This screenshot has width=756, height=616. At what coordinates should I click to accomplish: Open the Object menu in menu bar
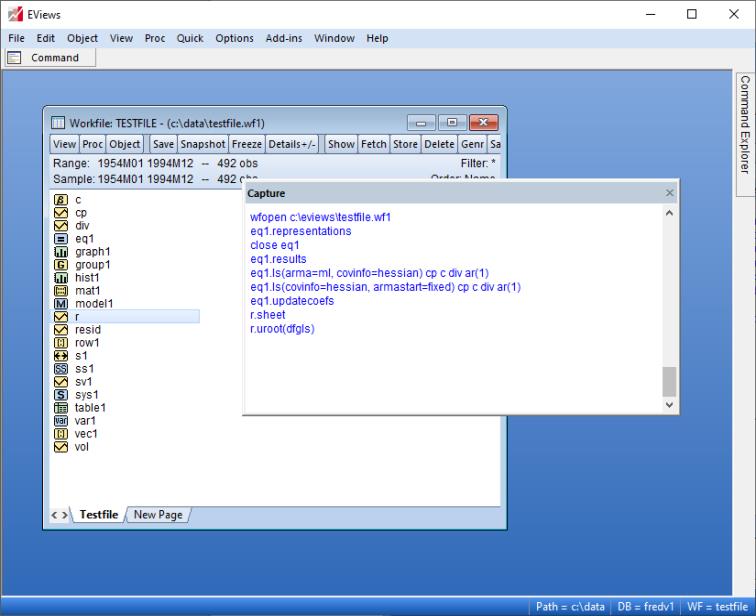click(x=82, y=38)
